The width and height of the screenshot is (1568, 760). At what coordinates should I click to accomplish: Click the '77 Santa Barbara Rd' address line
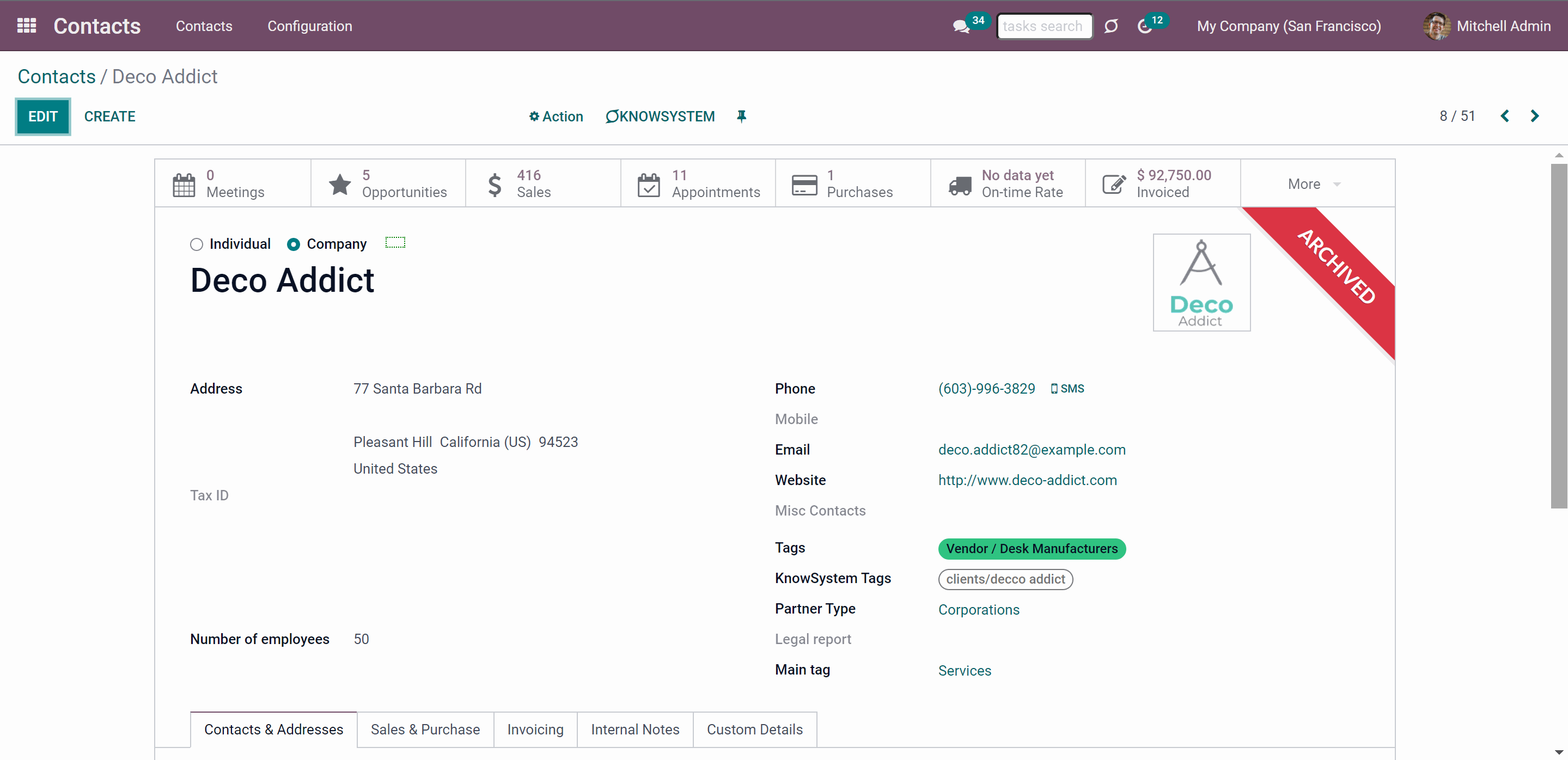(418, 389)
